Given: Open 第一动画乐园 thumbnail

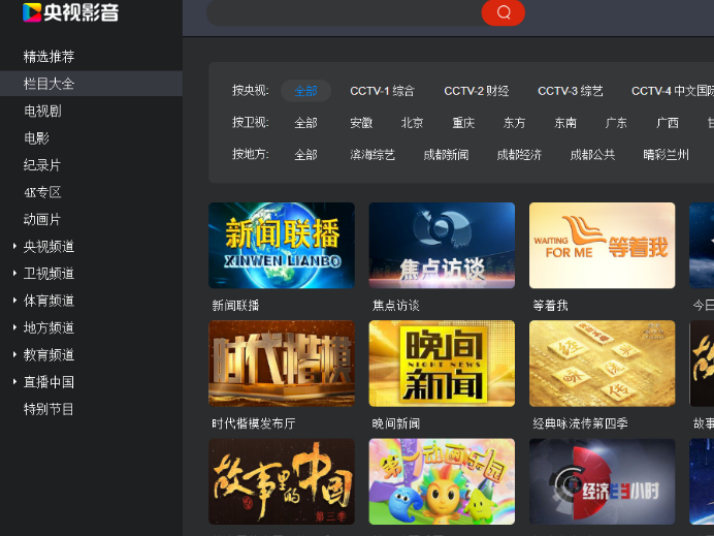Looking at the screenshot, I should (442, 482).
